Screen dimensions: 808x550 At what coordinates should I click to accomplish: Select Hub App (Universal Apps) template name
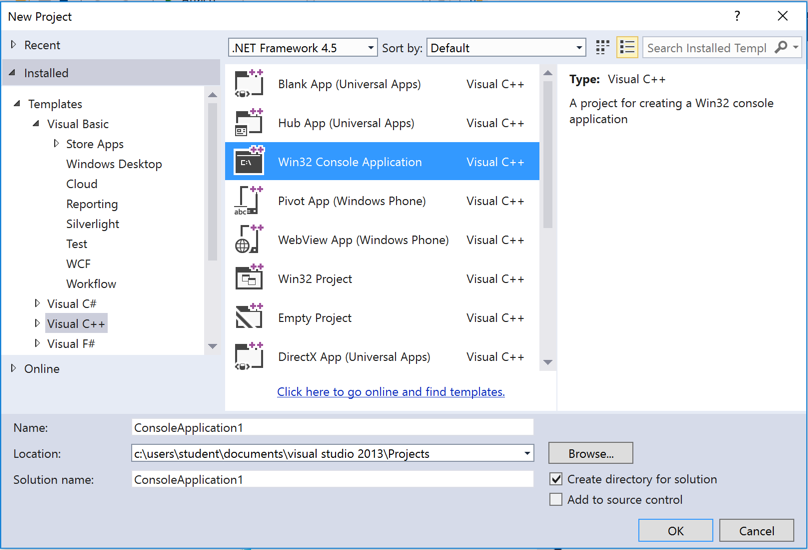pos(346,123)
